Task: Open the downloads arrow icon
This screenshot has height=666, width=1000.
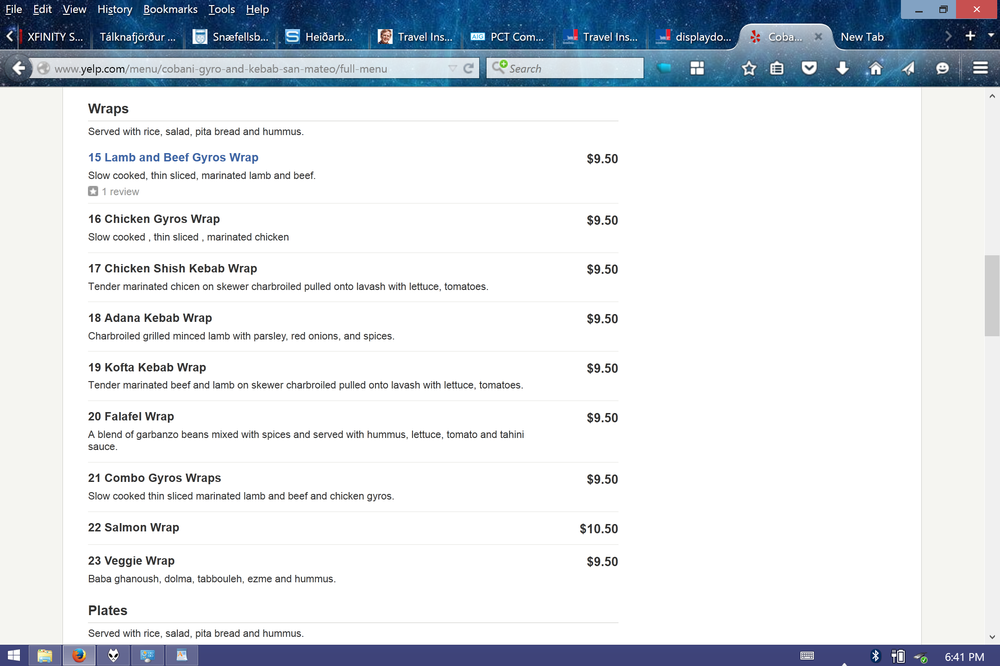Action: point(842,68)
